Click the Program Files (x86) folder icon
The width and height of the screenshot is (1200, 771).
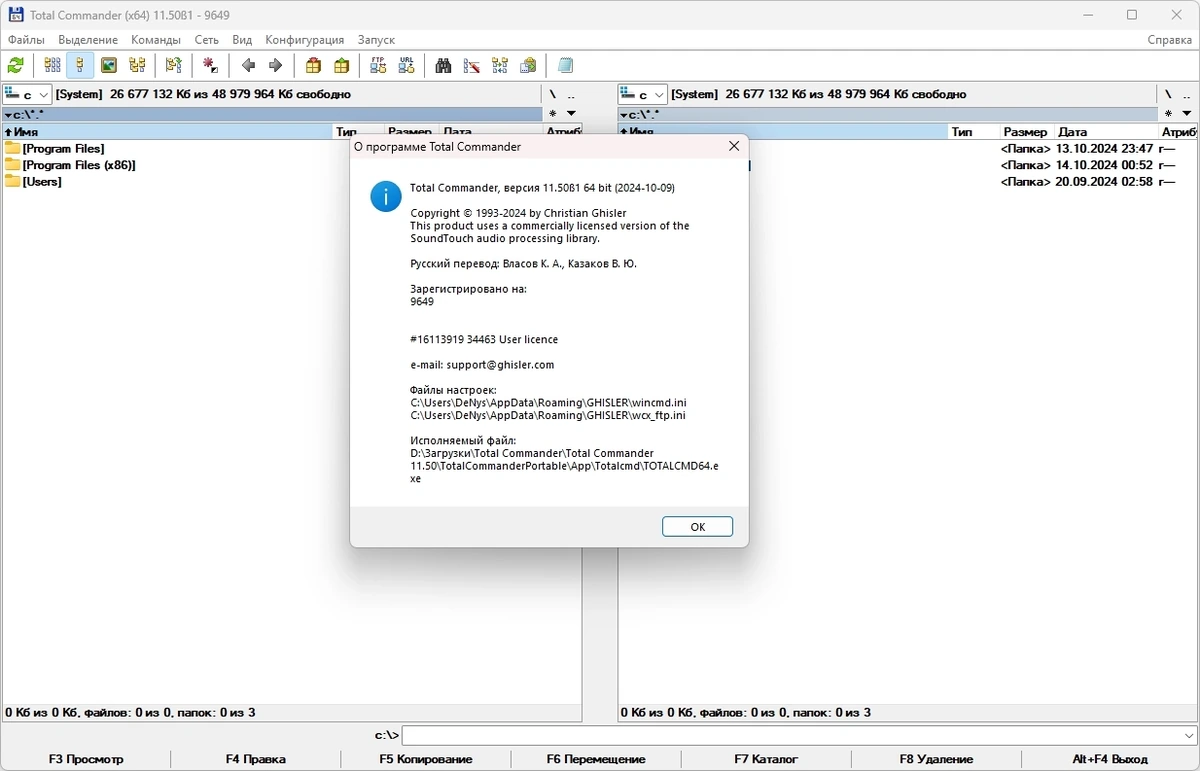12,165
